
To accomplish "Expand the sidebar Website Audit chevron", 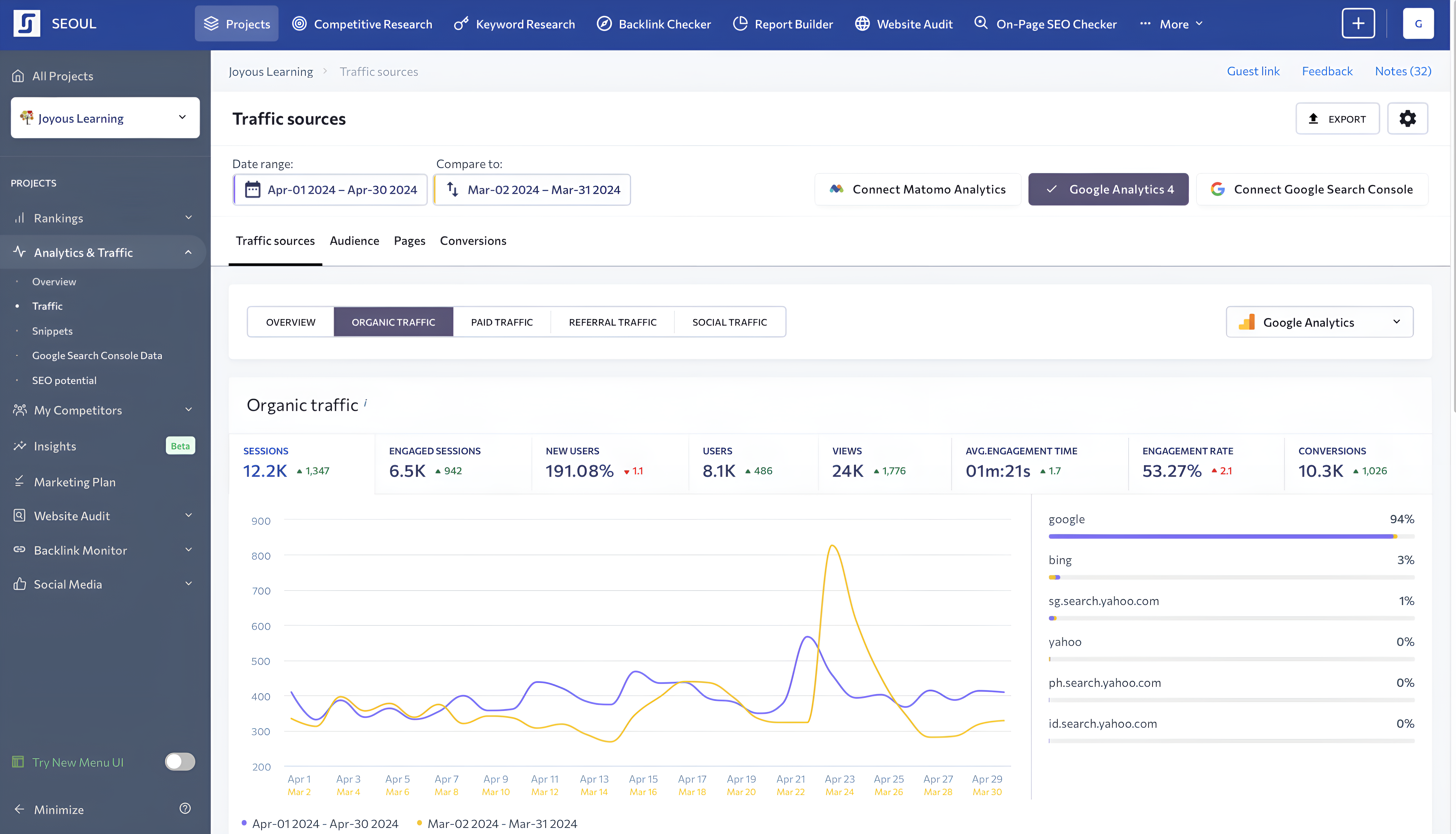I will [188, 515].
